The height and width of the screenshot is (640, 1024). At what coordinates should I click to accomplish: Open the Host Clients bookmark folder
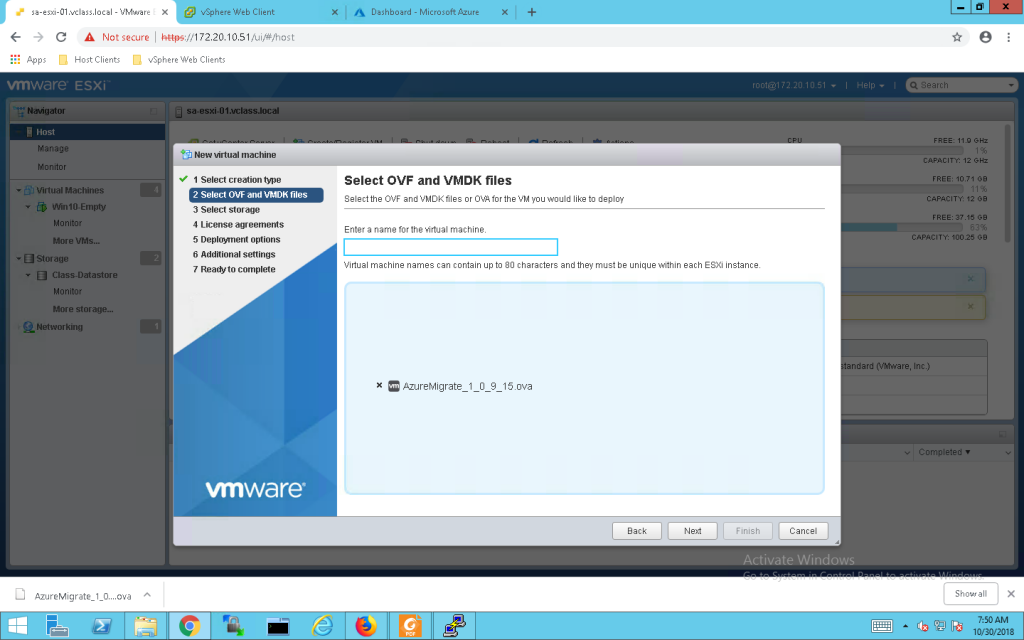[89, 59]
